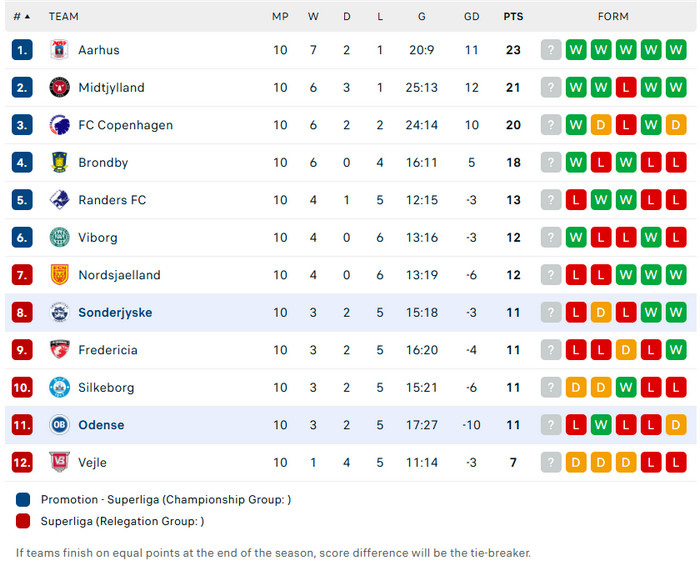Click the Midtjylland club crest
Viewport: 700px width, 561px height.
(x=60, y=88)
